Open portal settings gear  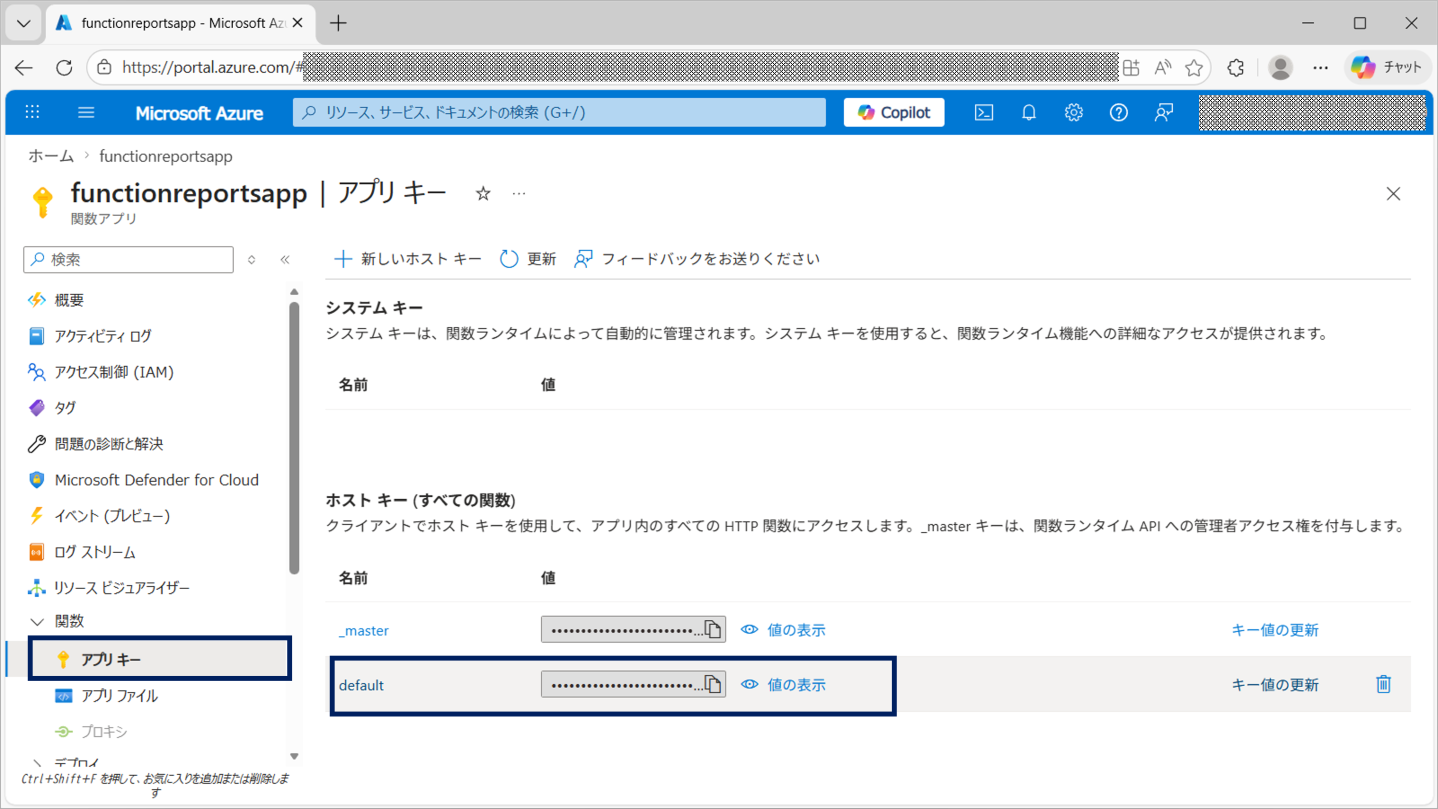pos(1073,112)
